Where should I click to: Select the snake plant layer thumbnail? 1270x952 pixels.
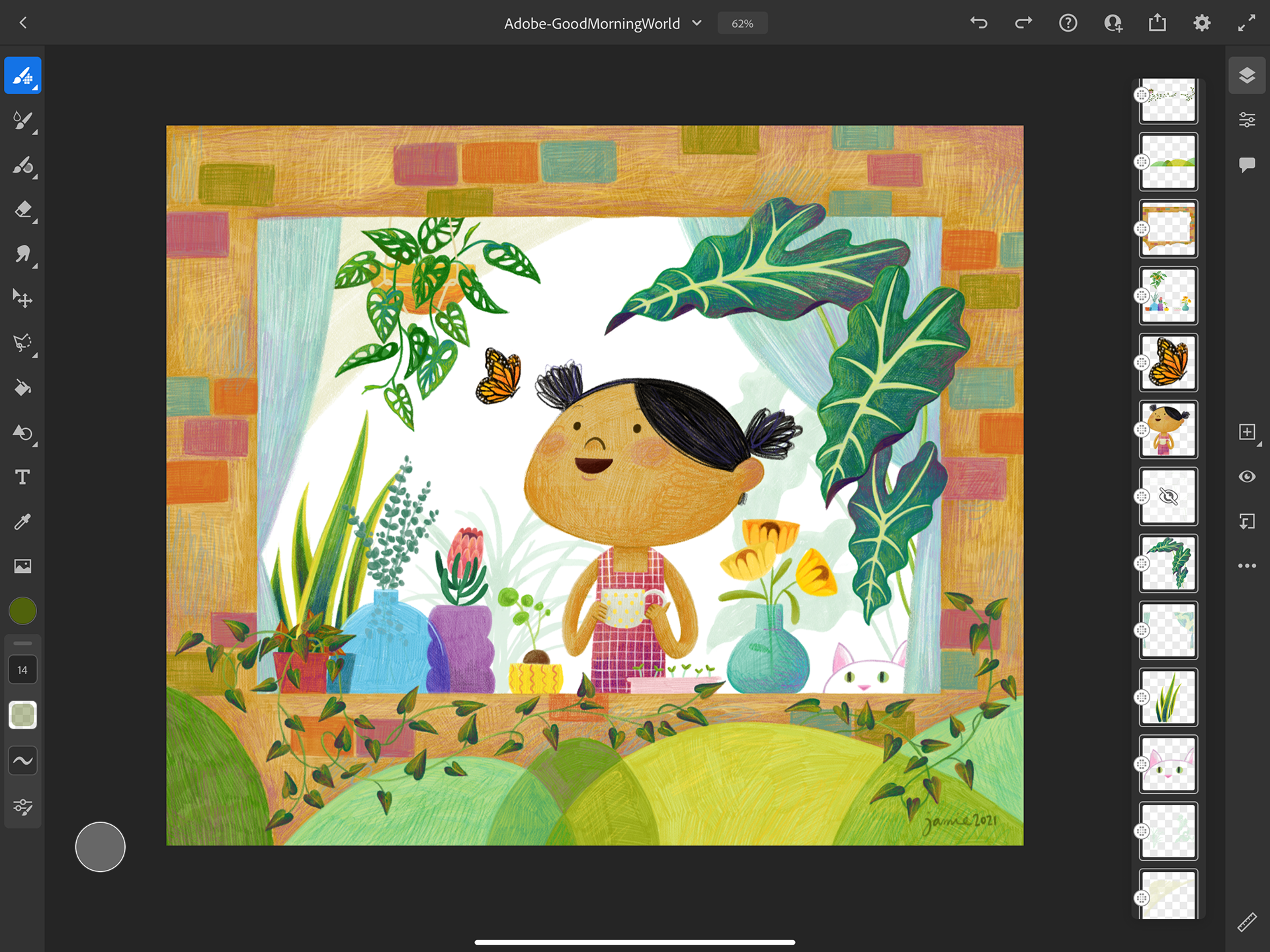click(1169, 697)
